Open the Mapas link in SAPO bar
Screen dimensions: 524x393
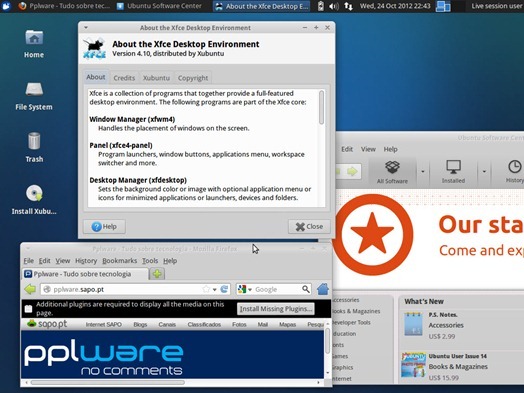click(287, 324)
